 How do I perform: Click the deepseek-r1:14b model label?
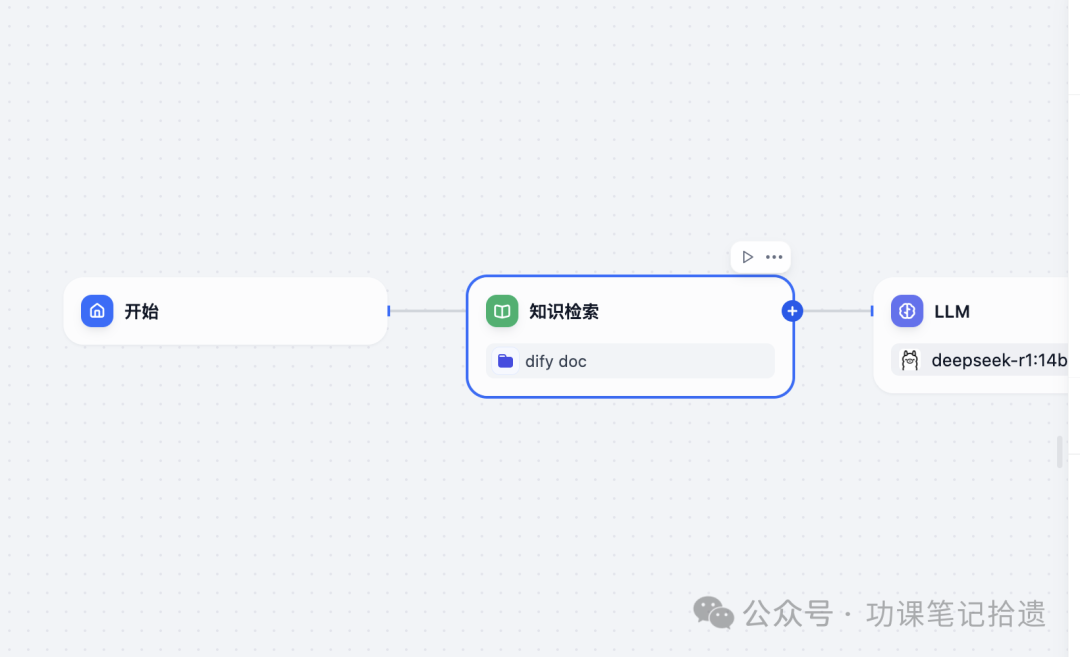tap(998, 360)
